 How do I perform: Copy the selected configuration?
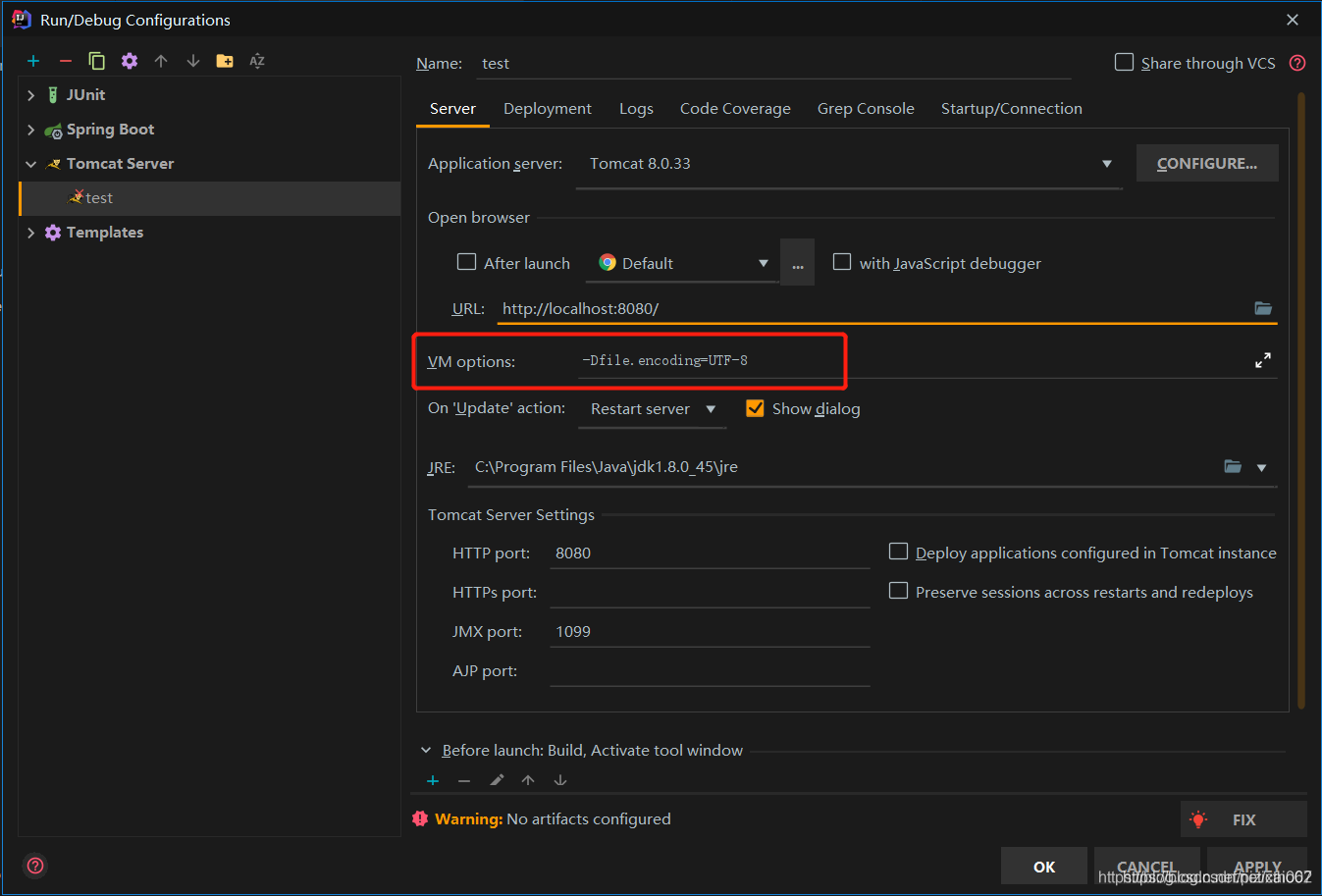pos(97,61)
